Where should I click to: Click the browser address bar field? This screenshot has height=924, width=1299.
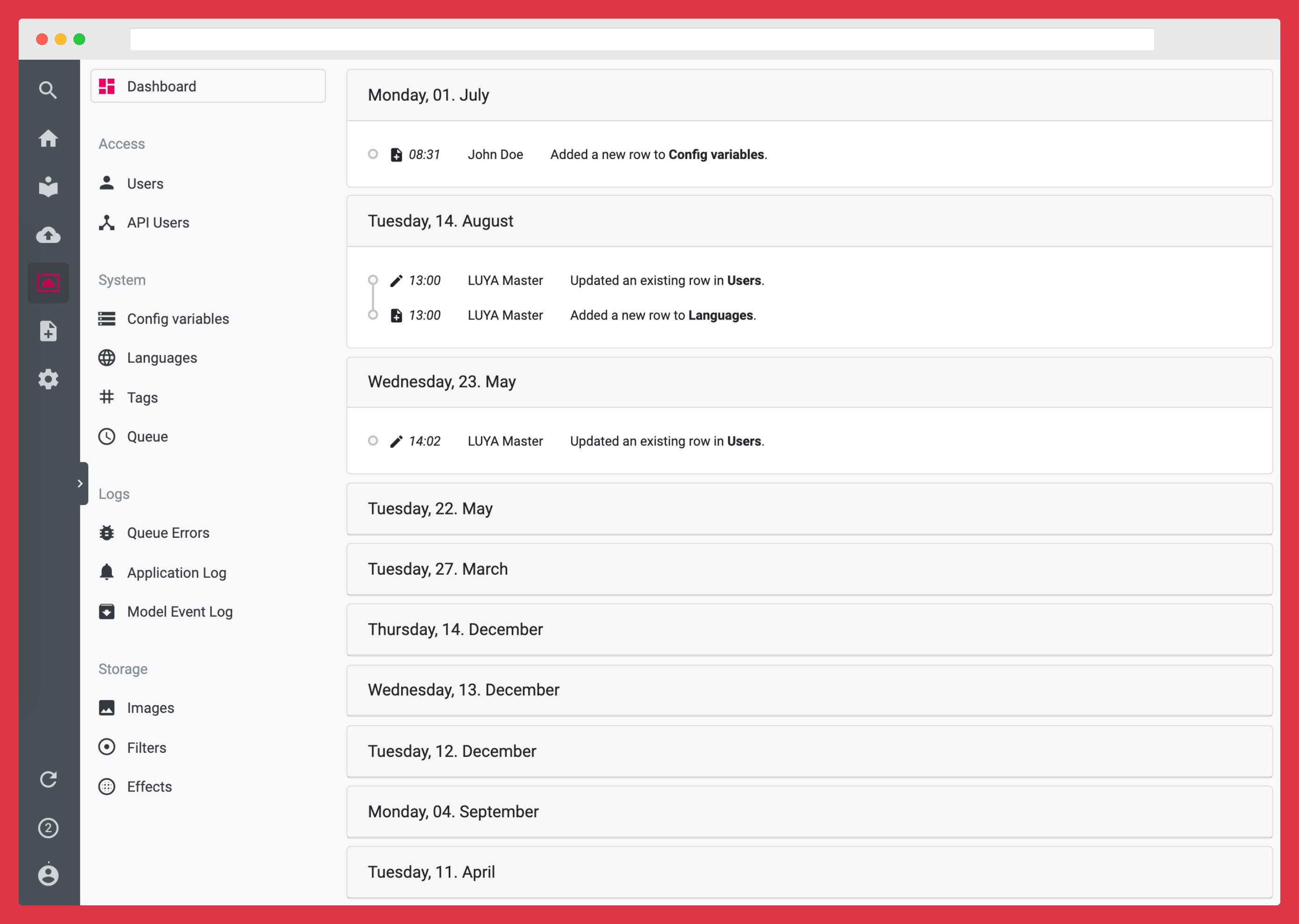point(642,39)
